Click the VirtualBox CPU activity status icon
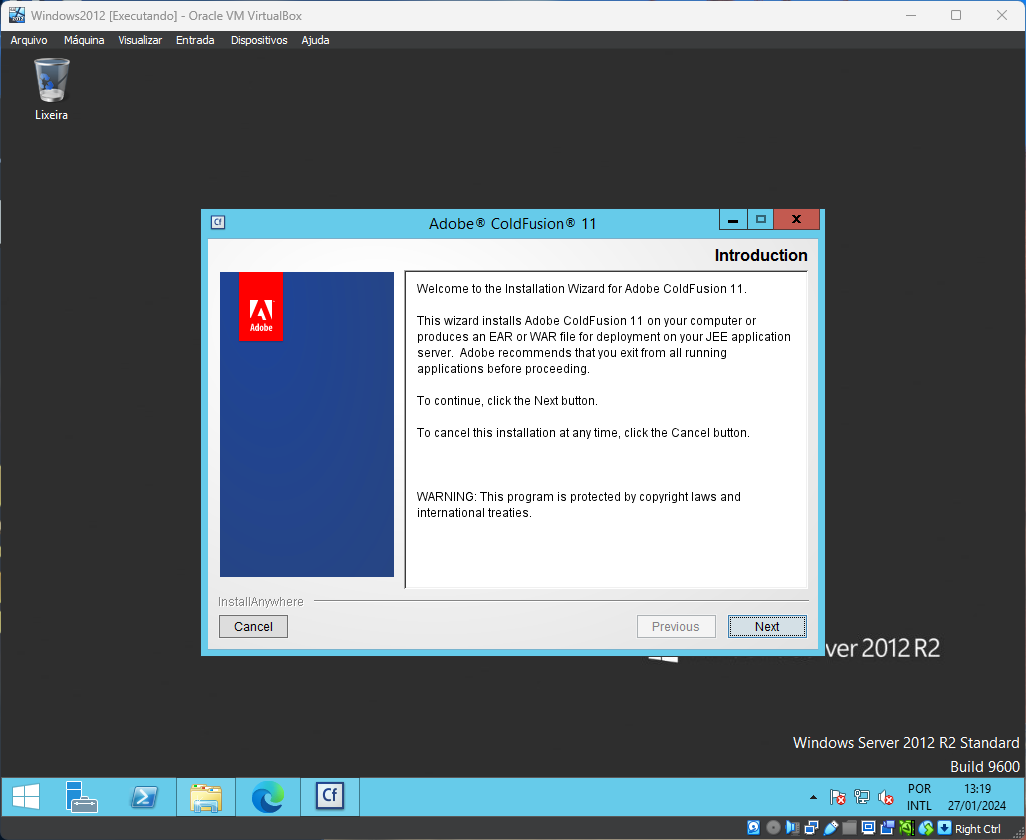This screenshot has width=1026, height=840. click(906, 828)
